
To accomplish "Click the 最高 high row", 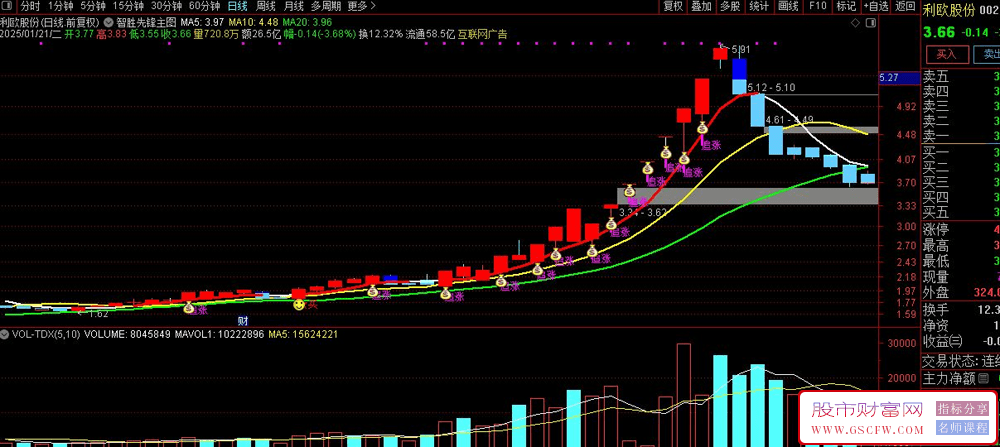I will tap(961, 245).
